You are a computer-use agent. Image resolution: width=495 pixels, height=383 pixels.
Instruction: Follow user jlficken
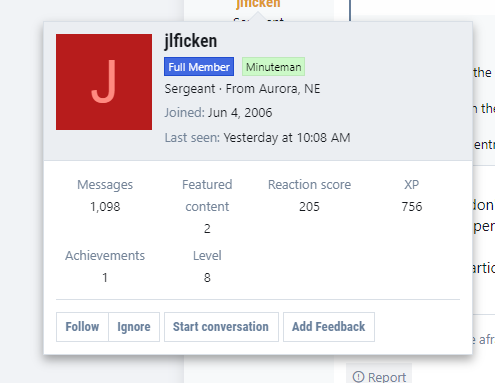point(82,327)
